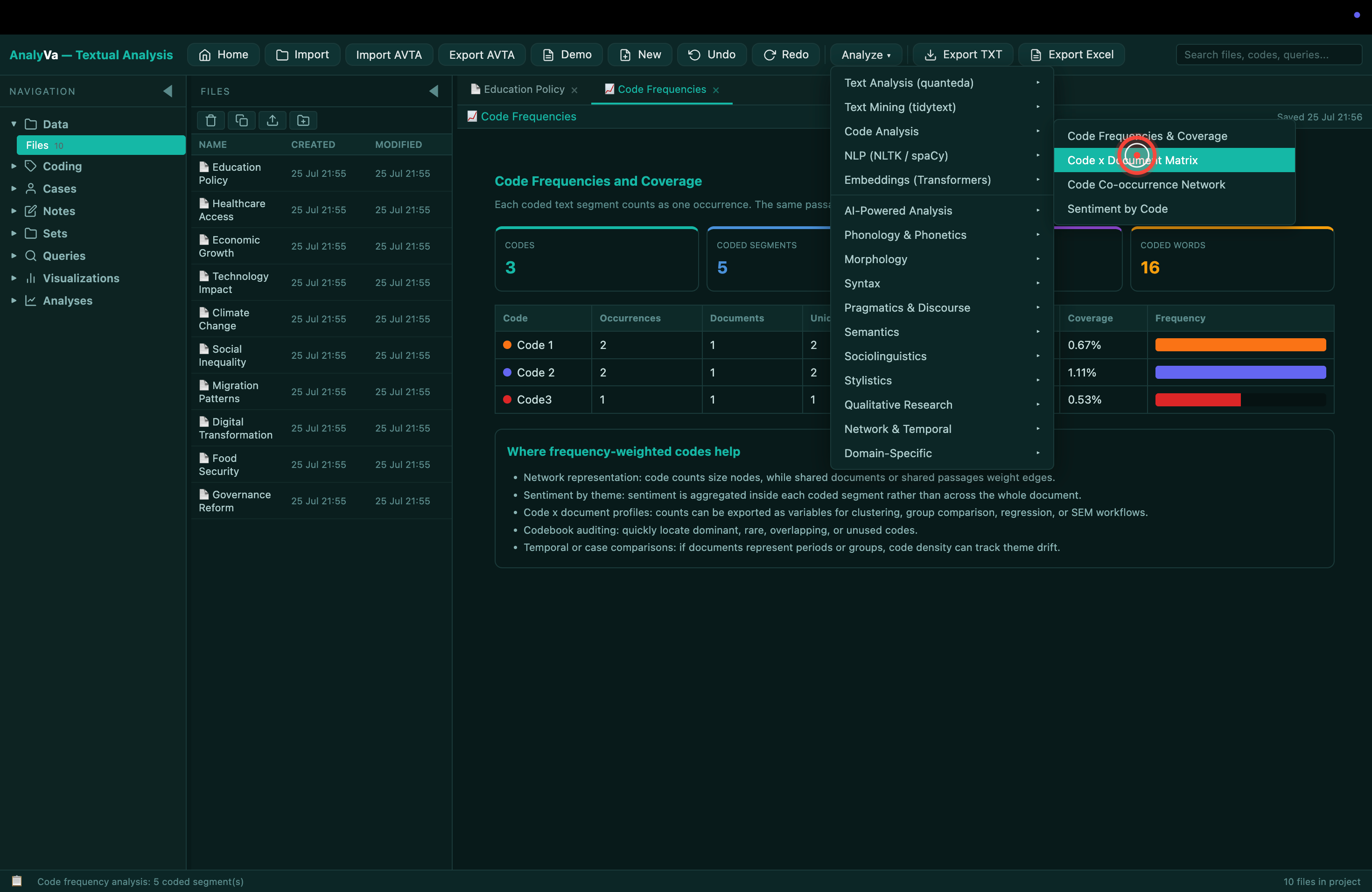Collapse the Files panel with its arrow
This screenshot has width=1372, height=892.
(x=434, y=91)
